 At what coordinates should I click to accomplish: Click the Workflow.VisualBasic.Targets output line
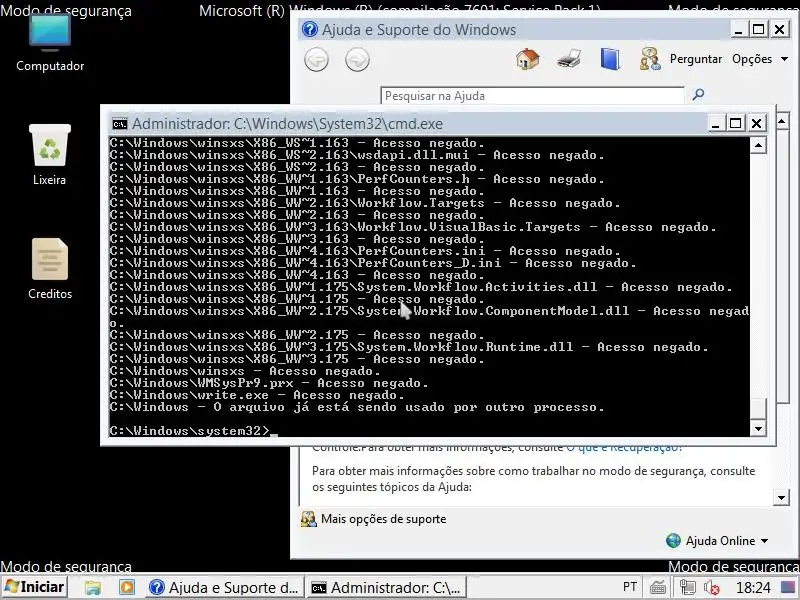[413, 227]
